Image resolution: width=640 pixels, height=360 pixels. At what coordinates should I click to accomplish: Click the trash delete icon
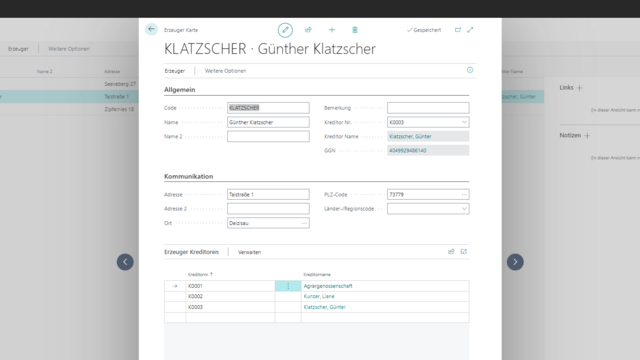point(355,30)
